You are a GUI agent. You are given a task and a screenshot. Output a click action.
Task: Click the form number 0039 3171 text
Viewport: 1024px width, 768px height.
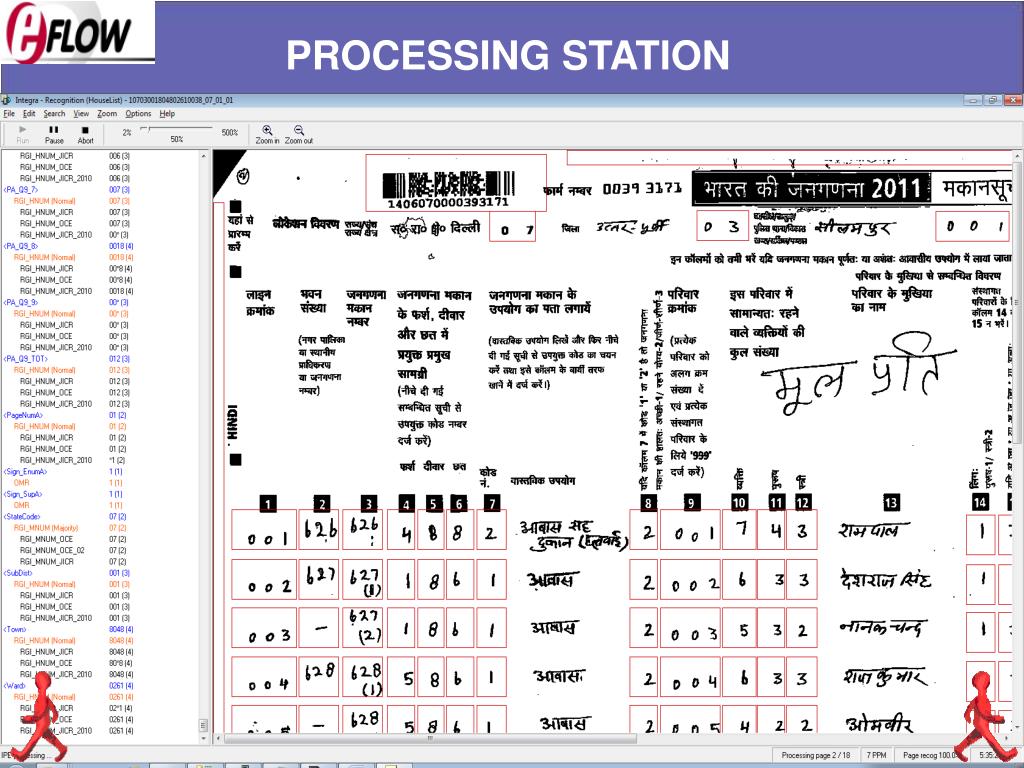[x=641, y=189]
